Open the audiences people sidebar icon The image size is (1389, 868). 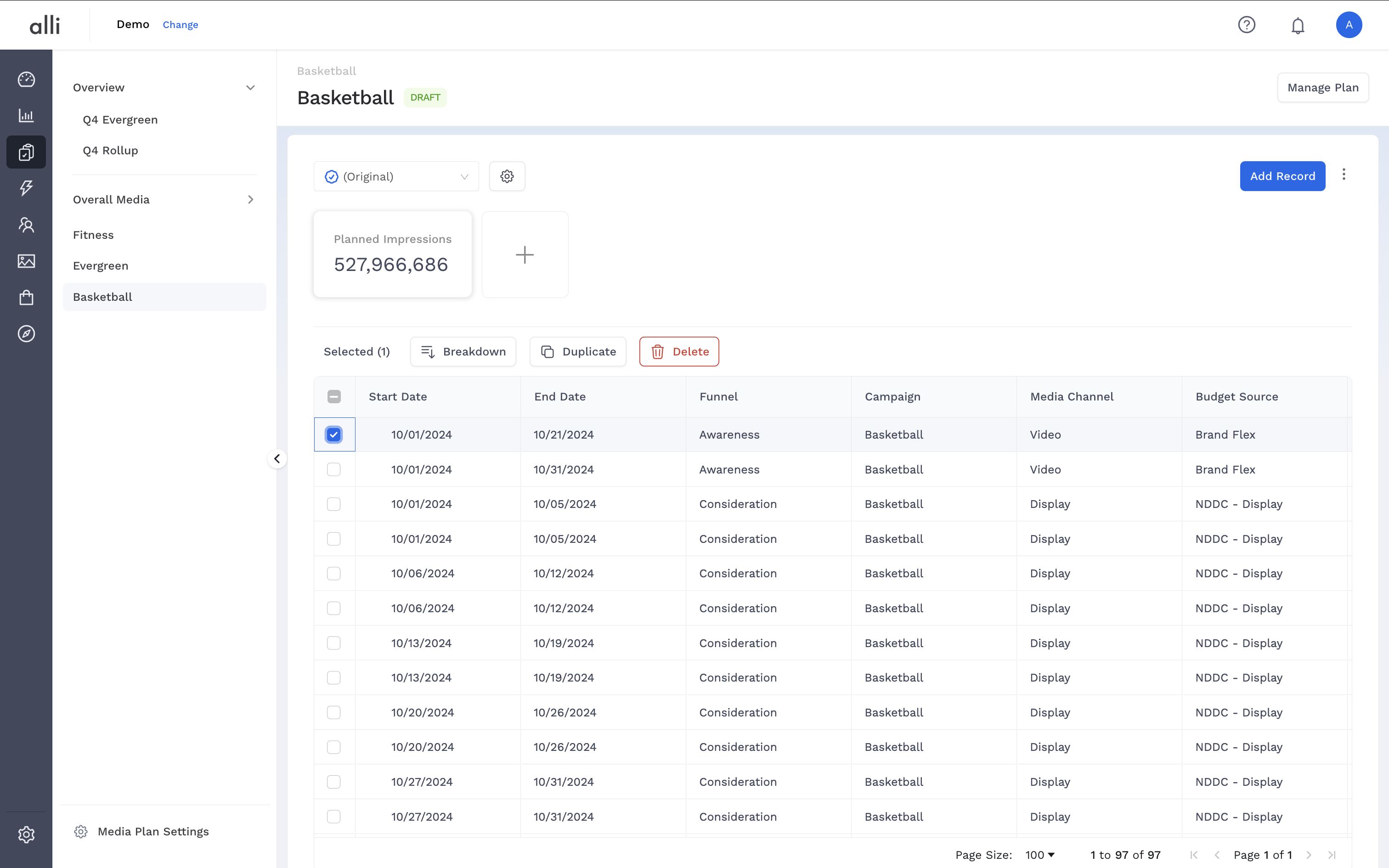point(26,225)
